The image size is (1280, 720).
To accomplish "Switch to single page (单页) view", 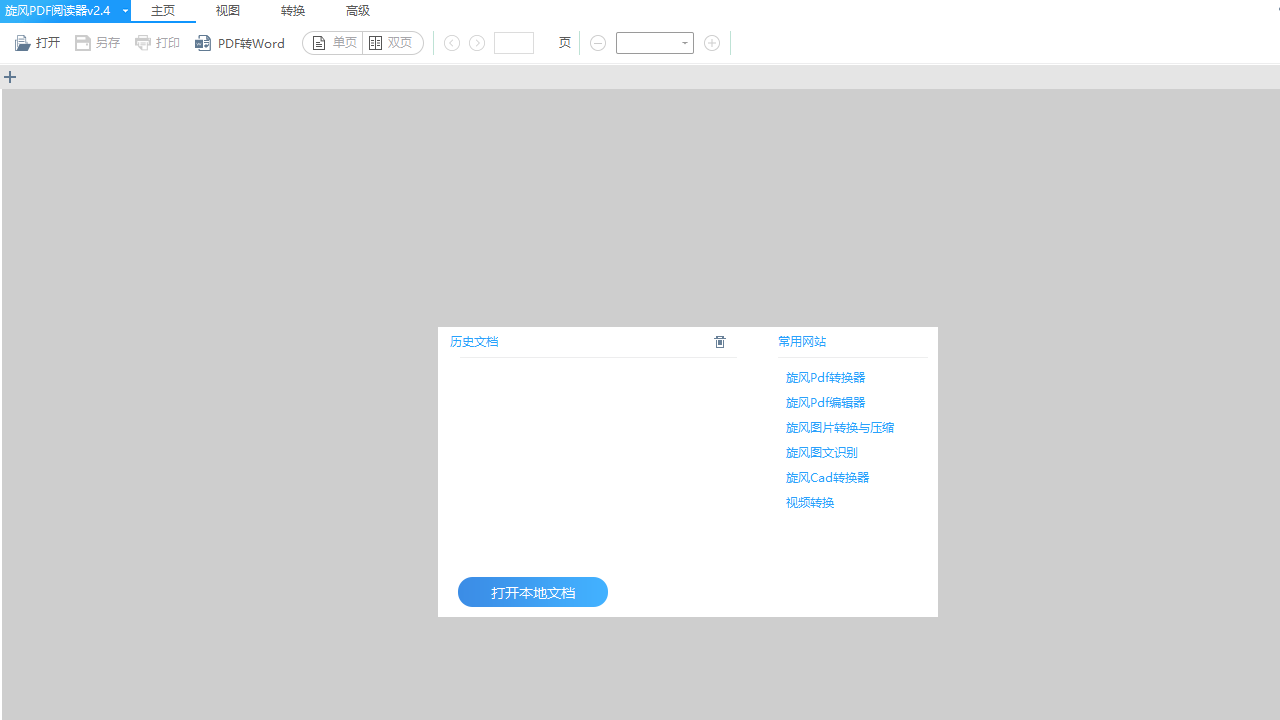I will (333, 43).
